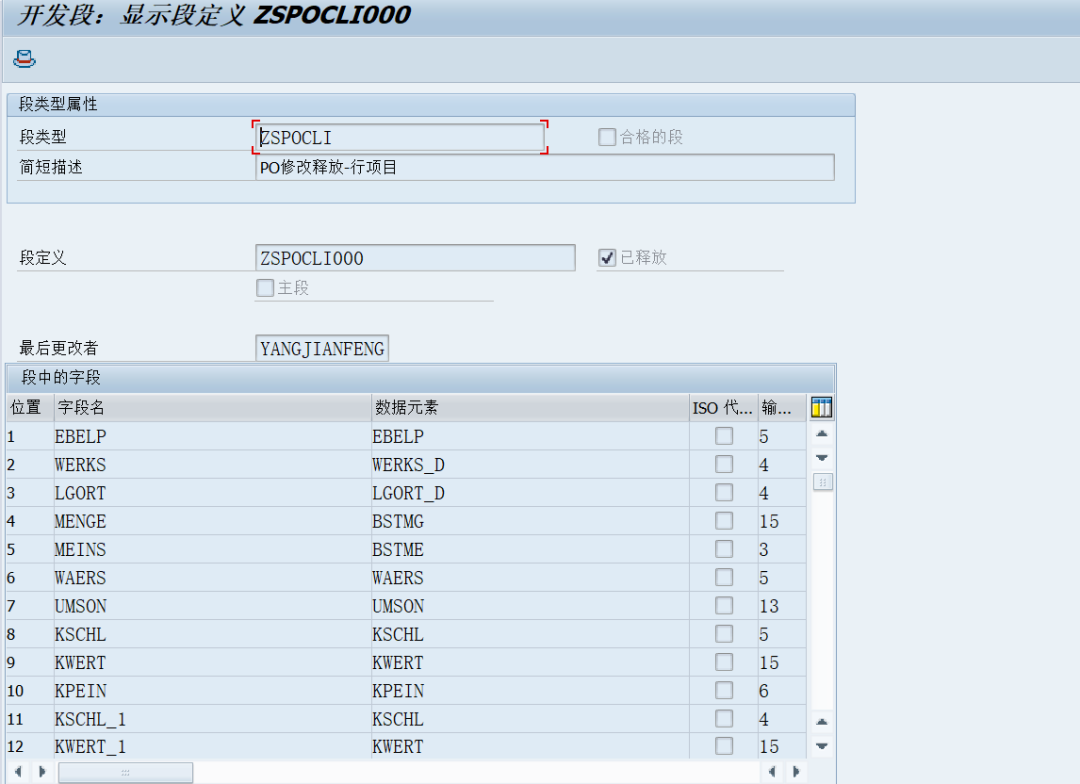Select field name cell KWERT_1
Screen dimensions: 1080x784
pos(212,746)
